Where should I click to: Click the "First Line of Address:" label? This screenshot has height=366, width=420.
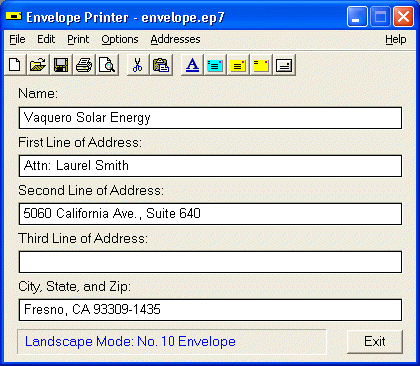(x=80, y=143)
